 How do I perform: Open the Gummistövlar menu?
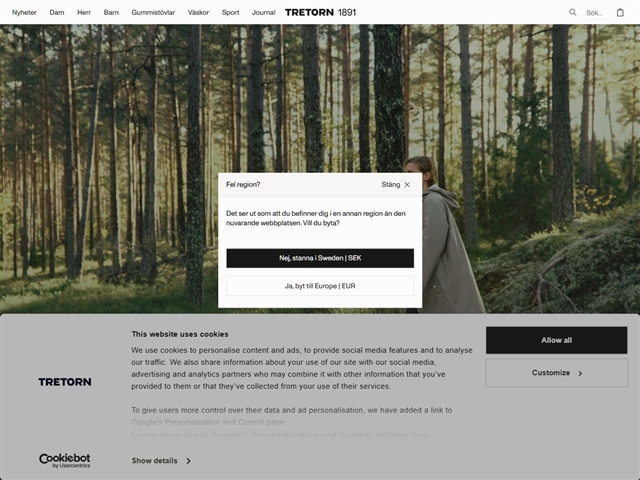click(x=153, y=13)
